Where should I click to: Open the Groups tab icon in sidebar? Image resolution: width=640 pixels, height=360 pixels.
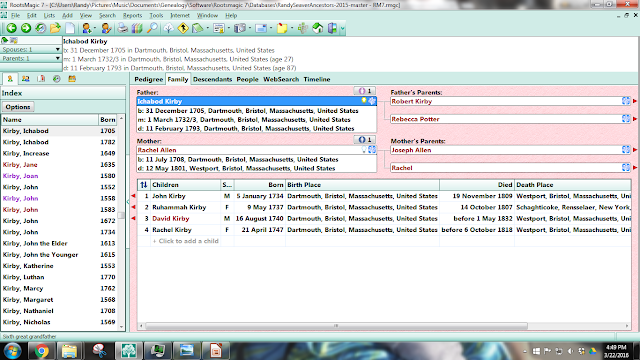click(x=72, y=79)
